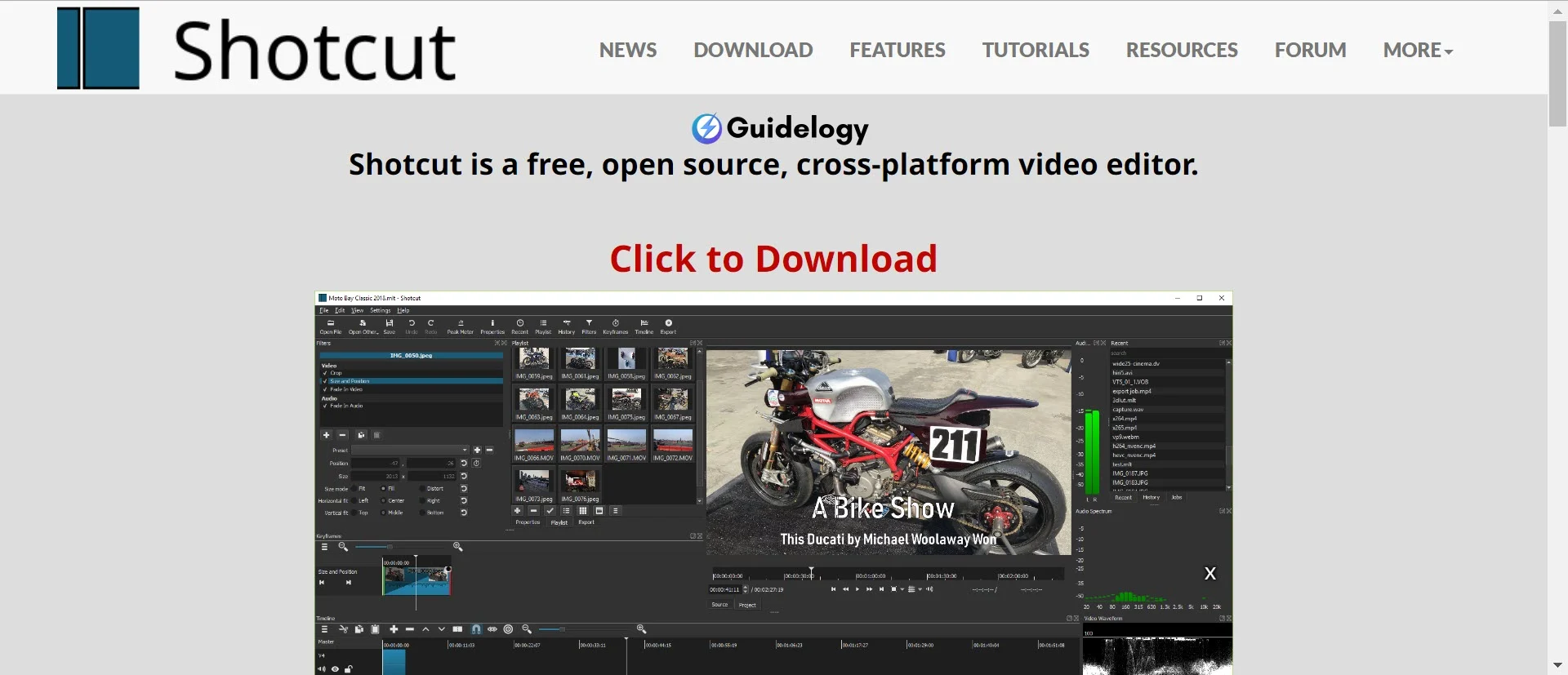Open the Timeline hamburger menu
1568x675 pixels.
pyautogui.click(x=324, y=629)
